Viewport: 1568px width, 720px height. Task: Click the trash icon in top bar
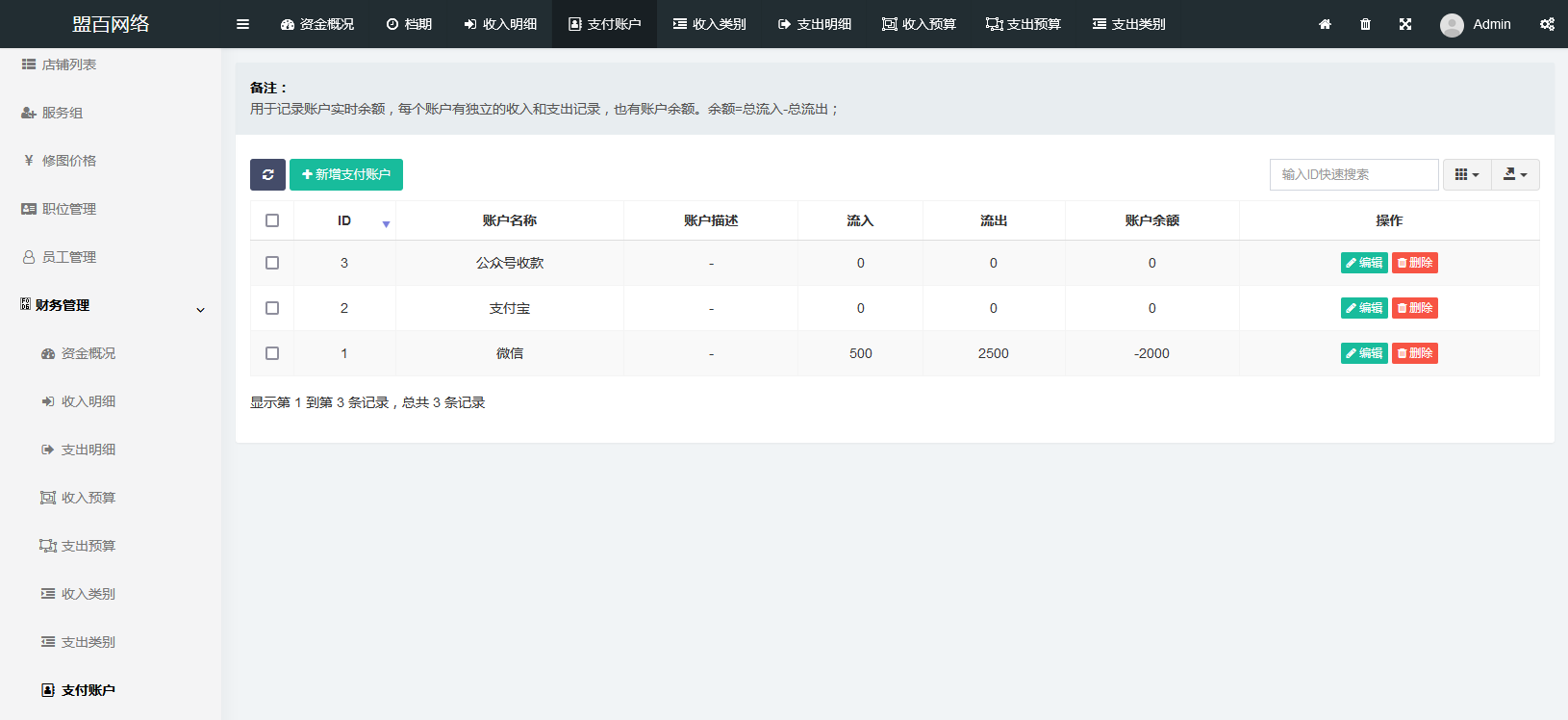point(1365,24)
